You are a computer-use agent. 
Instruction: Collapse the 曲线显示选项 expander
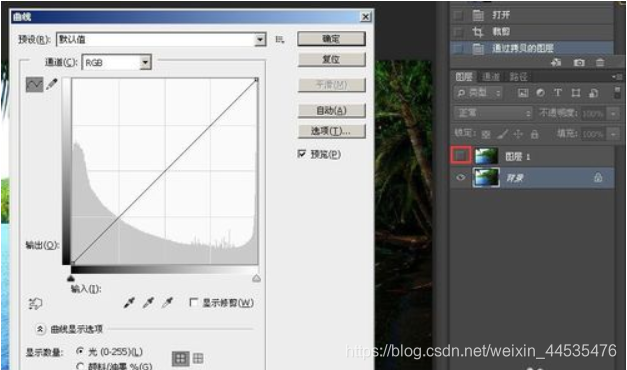(x=40, y=329)
